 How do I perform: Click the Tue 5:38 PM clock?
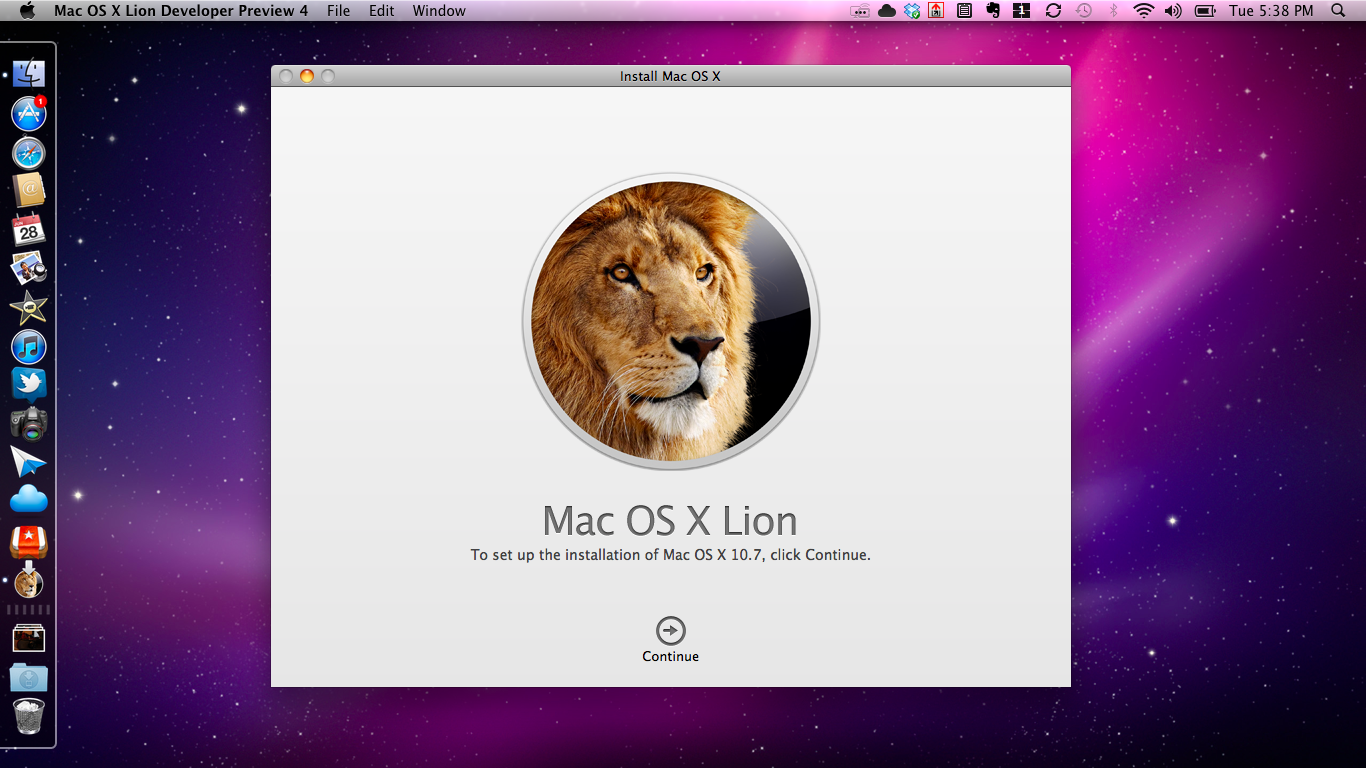[1271, 11]
